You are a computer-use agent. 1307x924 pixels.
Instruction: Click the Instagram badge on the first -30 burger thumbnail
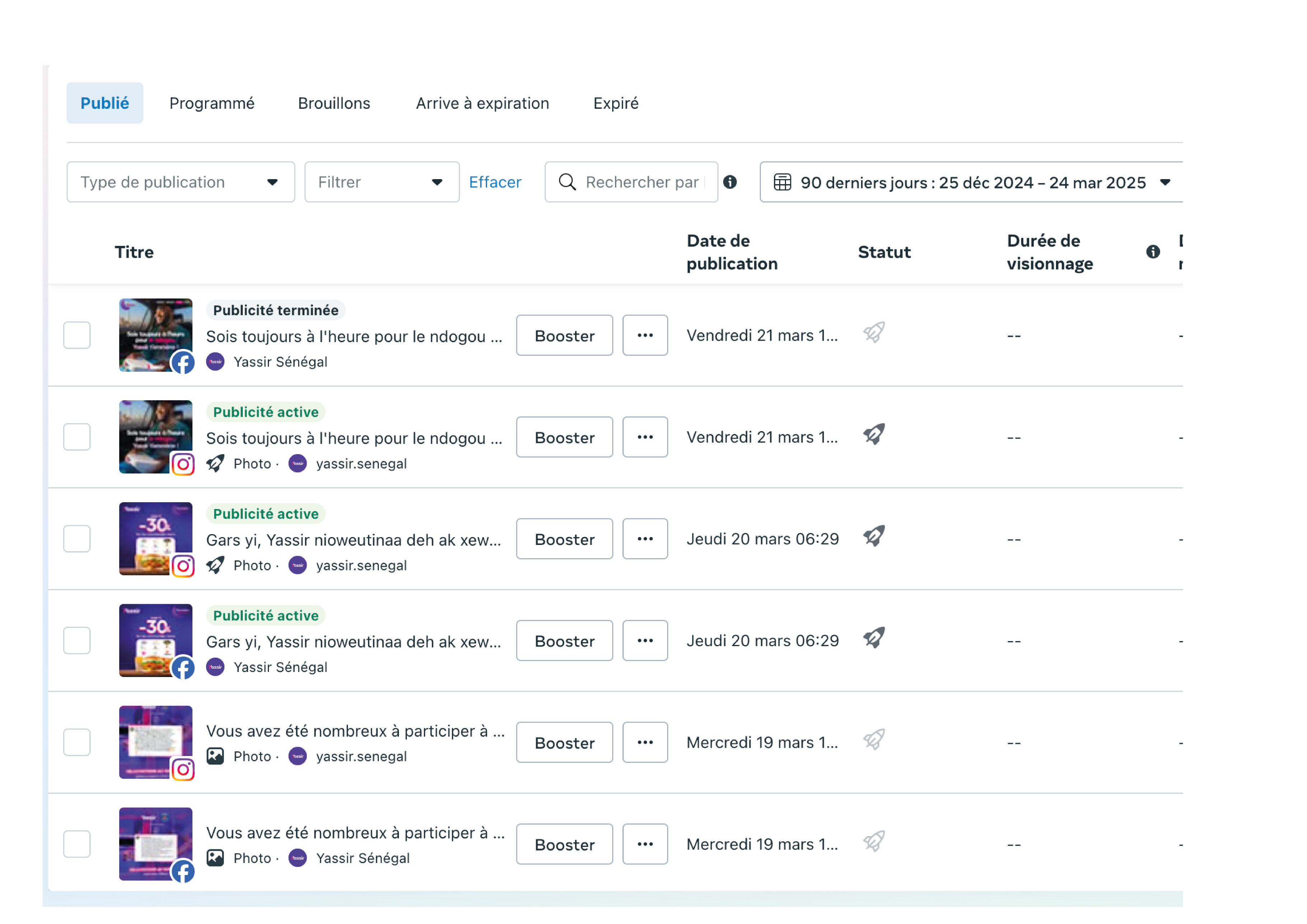pos(183,566)
